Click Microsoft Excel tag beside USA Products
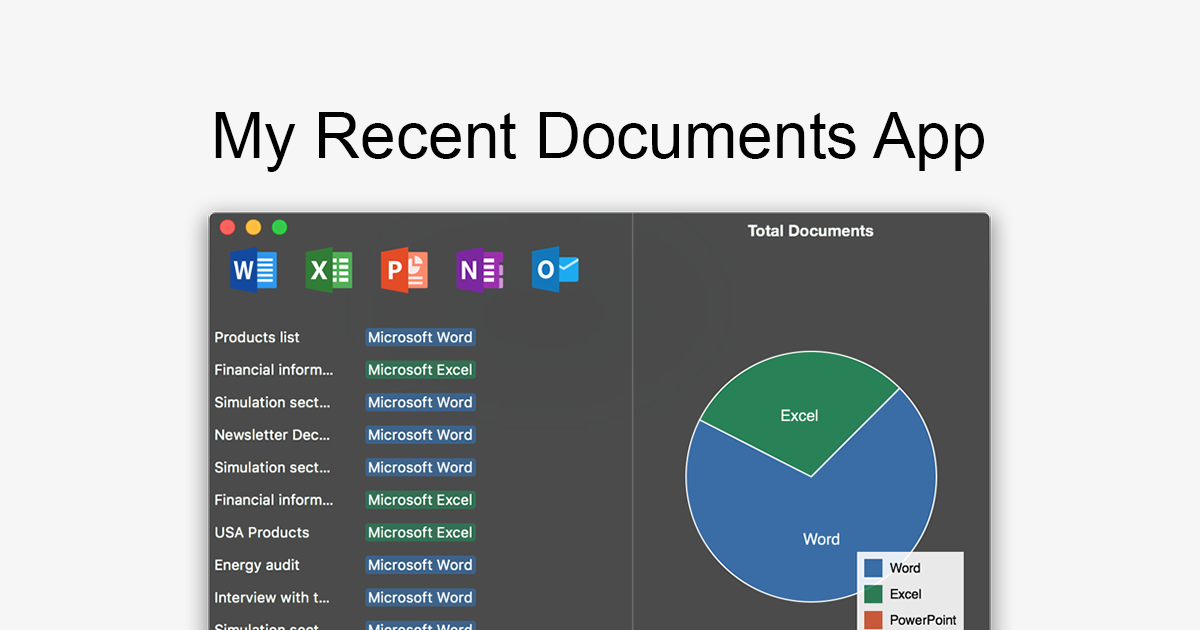This screenshot has width=1200, height=630. (x=420, y=533)
